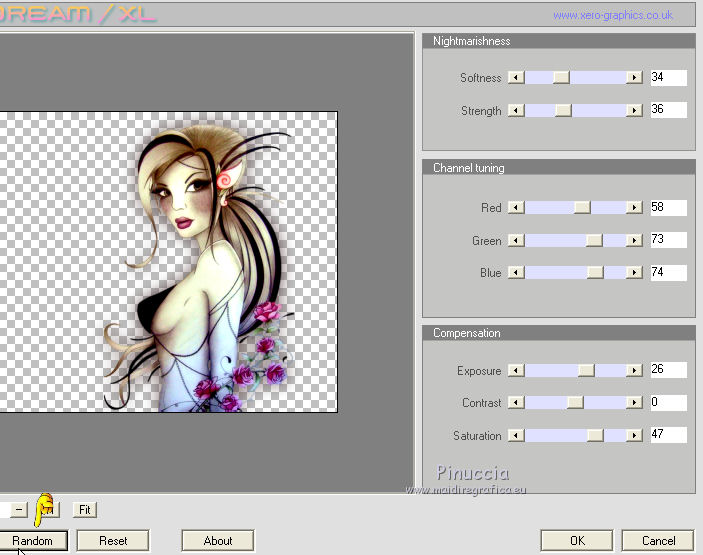Decrease Strength with left arrow
This screenshot has width=703, height=555.
tap(516, 110)
